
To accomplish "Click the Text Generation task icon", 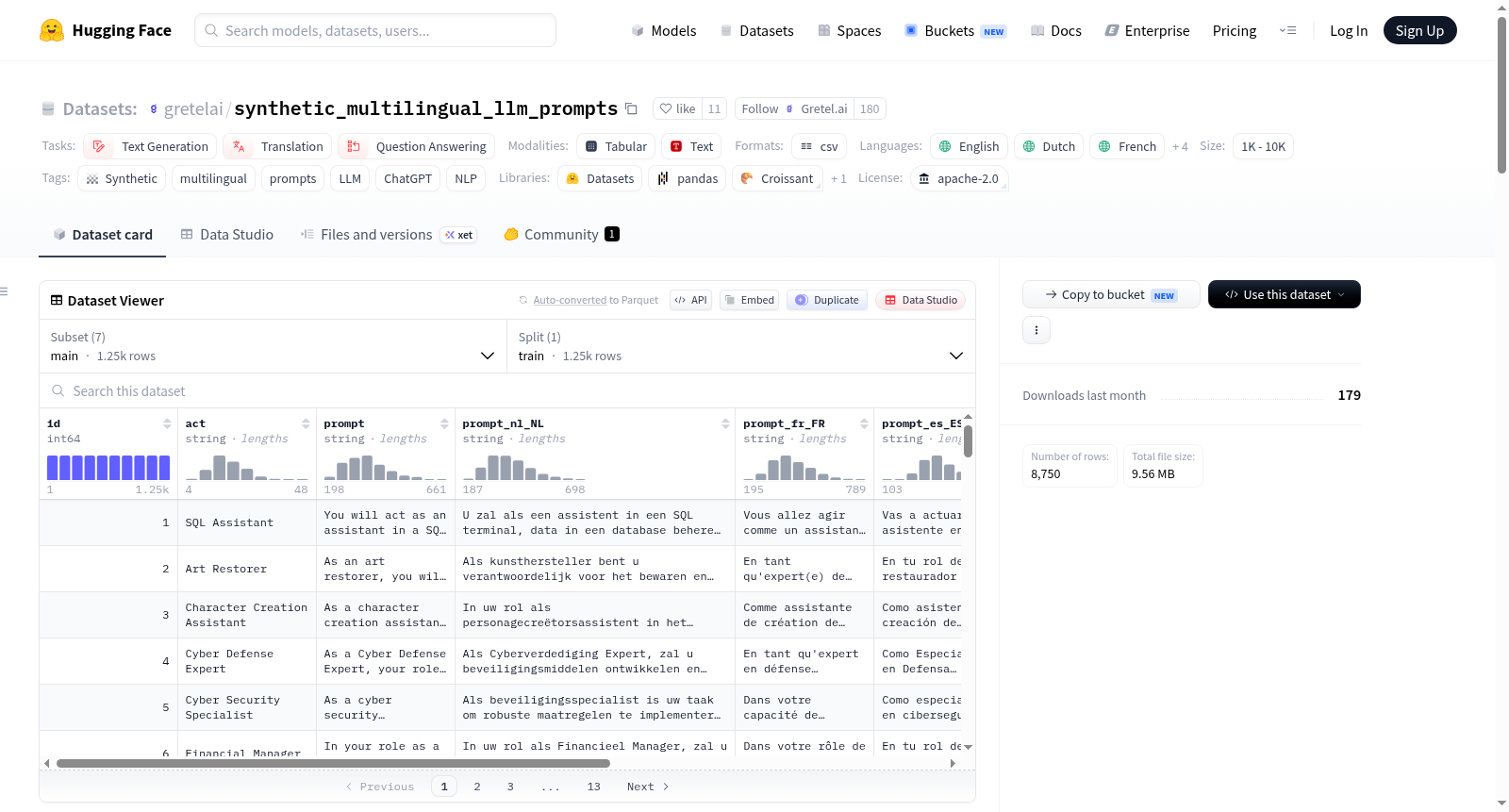I will tap(99, 146).
